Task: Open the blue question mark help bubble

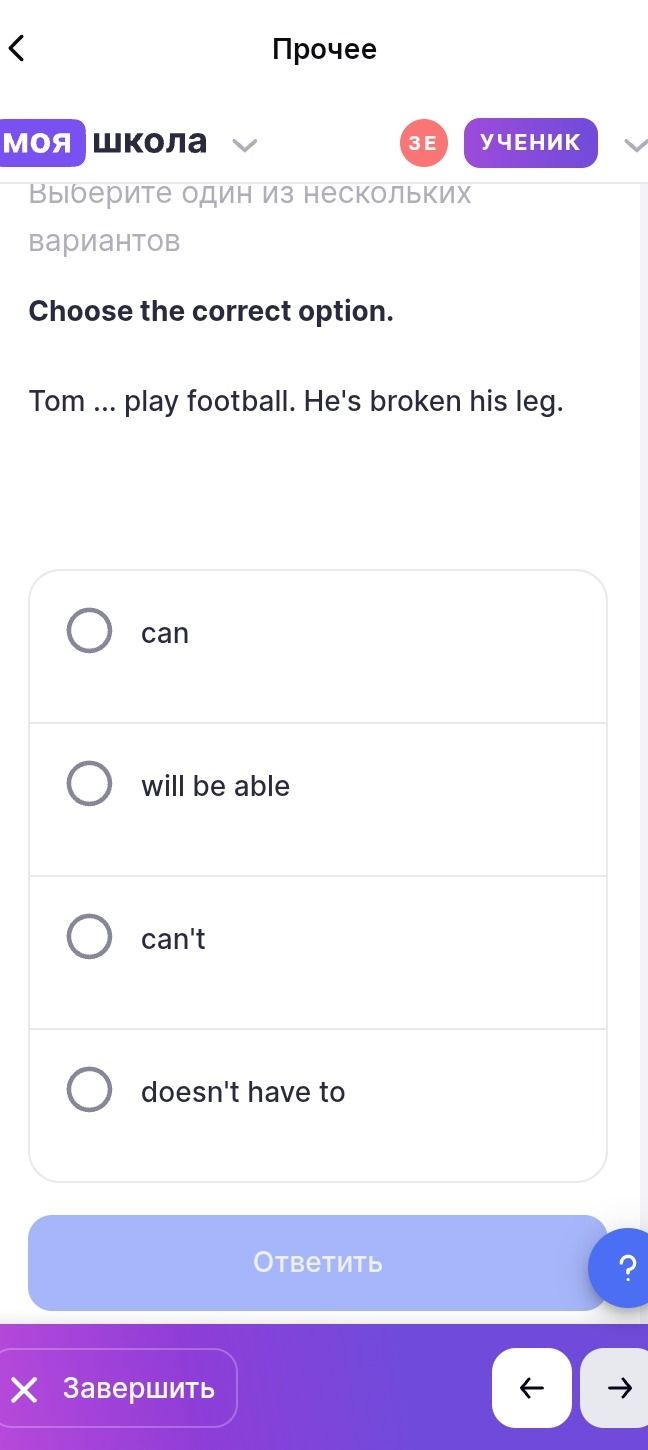Action: tap(620, 1268)
